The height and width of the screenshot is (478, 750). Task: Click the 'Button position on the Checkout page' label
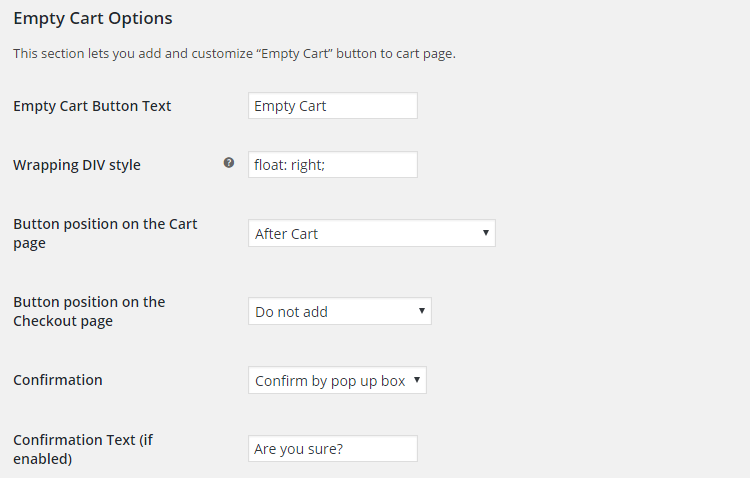[89, 311]
